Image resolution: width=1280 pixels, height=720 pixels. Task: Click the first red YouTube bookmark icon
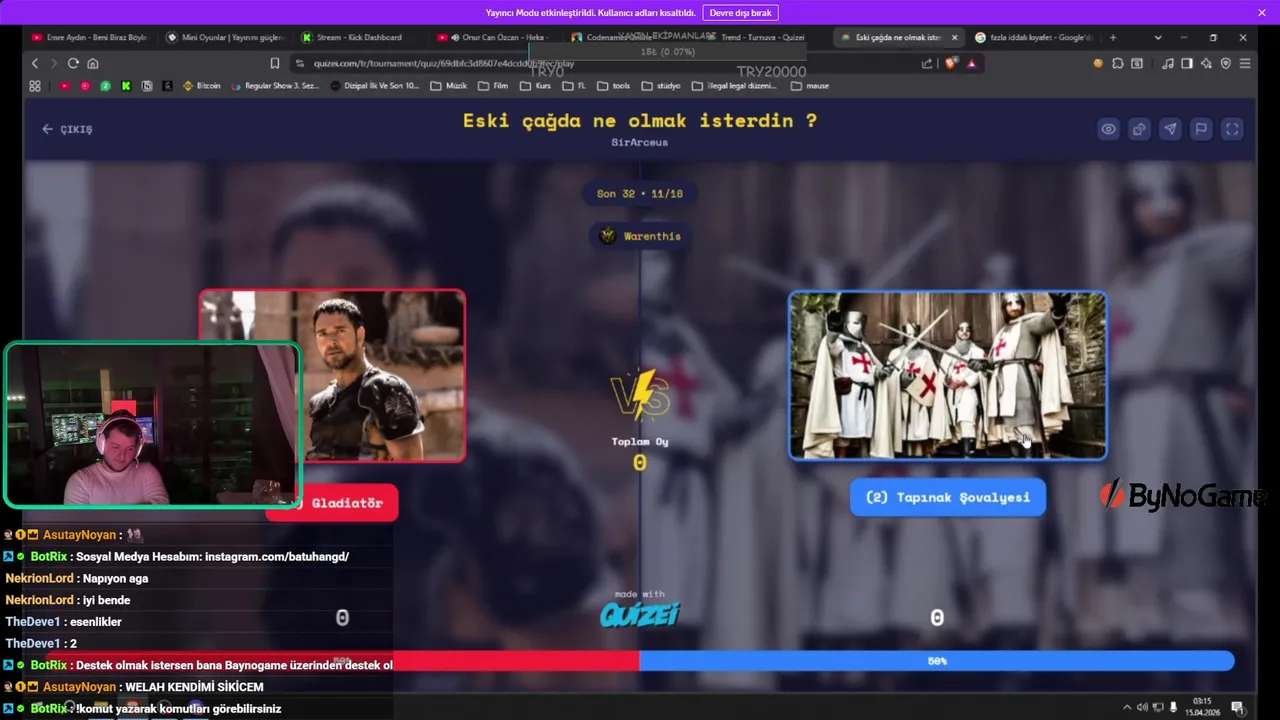tap(65, 86)
